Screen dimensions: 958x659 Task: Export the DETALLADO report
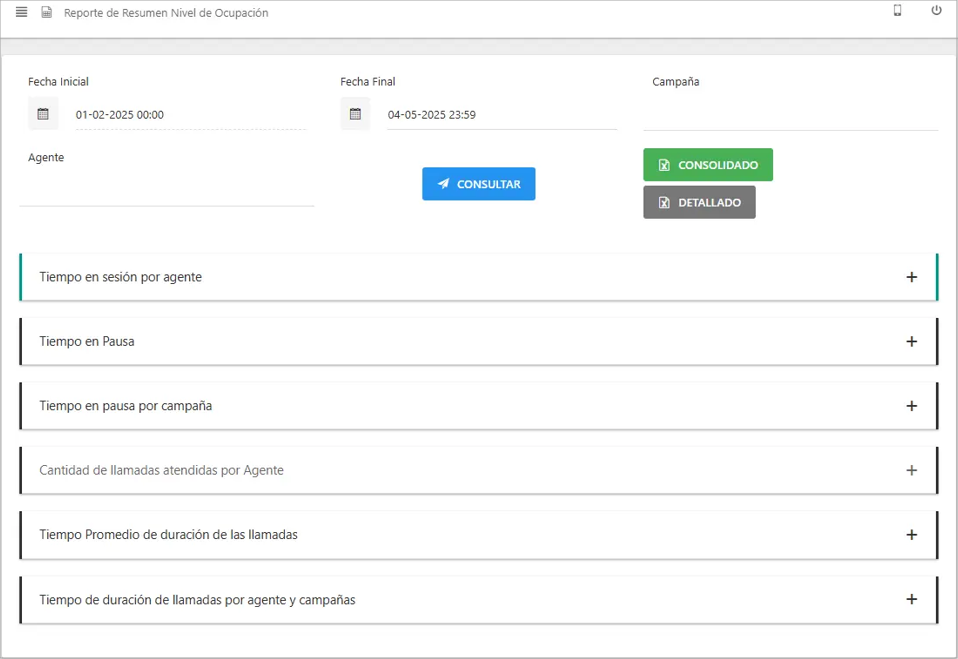699,201
